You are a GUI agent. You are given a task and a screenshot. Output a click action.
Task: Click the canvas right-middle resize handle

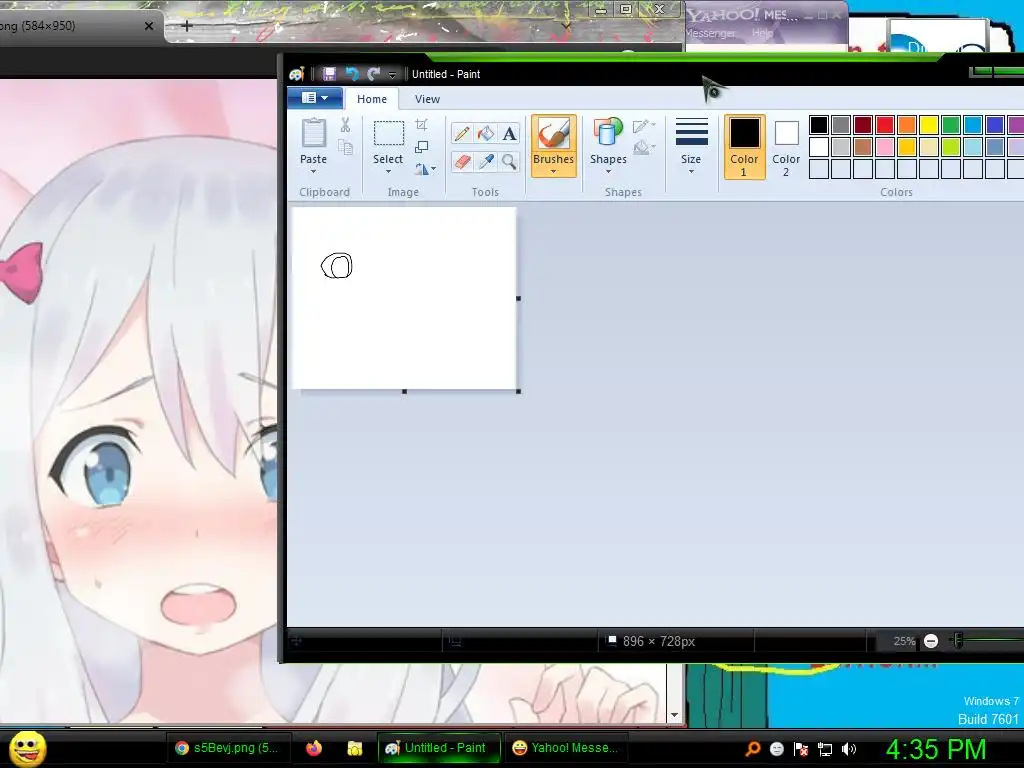point(519,298)
